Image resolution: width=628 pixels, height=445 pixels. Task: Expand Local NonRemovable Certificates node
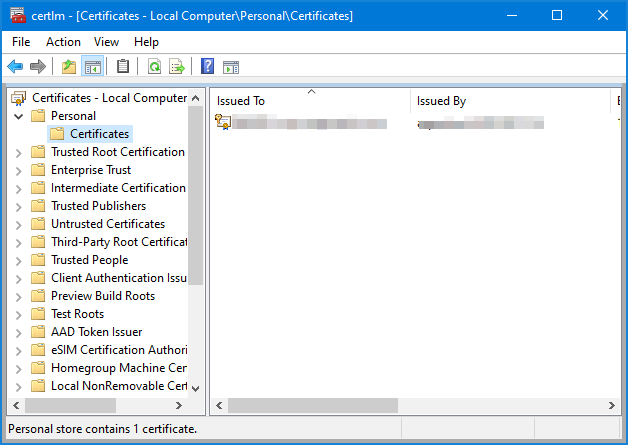[18, 387]
